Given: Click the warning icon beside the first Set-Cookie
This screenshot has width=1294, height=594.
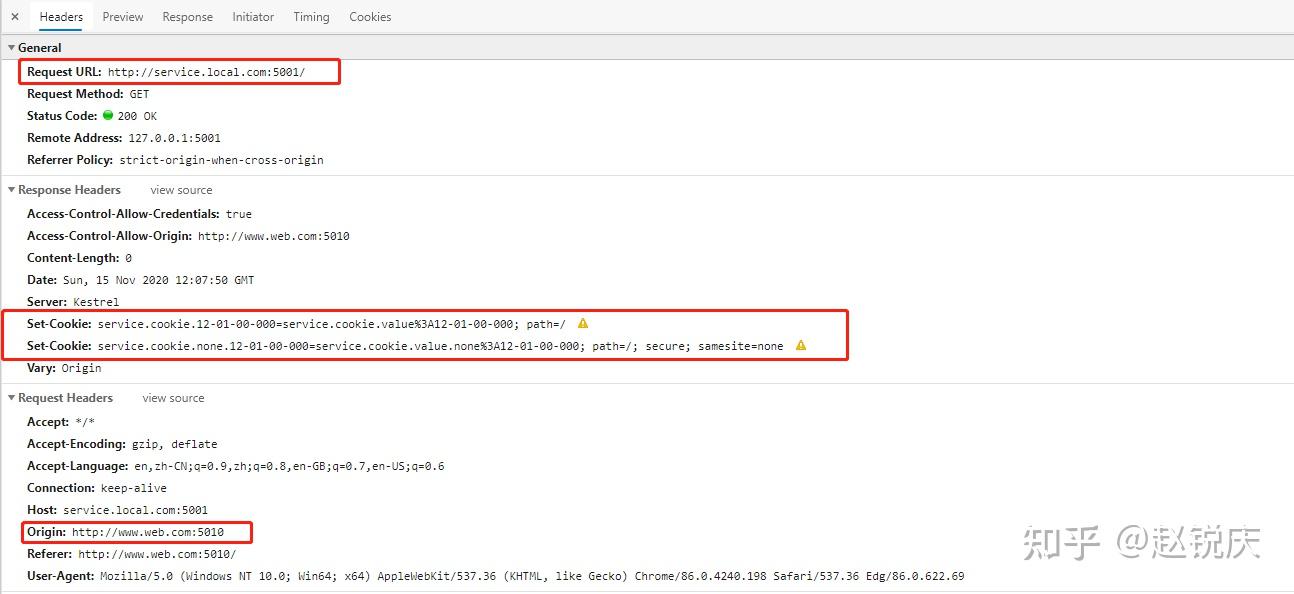Looking at the screenshot, I should (x=582, y=323).
